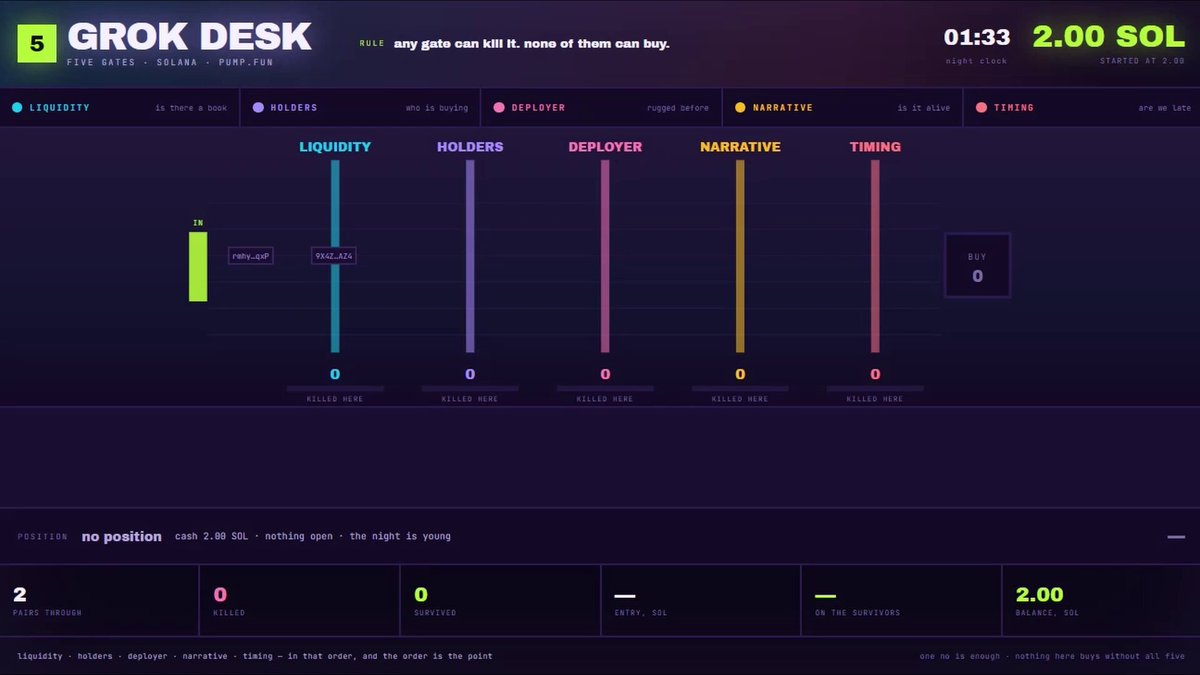Viewport: 1200px width, 675px height.
Task: Click the yellow Narrative gate bar
Action: point(740,256)
